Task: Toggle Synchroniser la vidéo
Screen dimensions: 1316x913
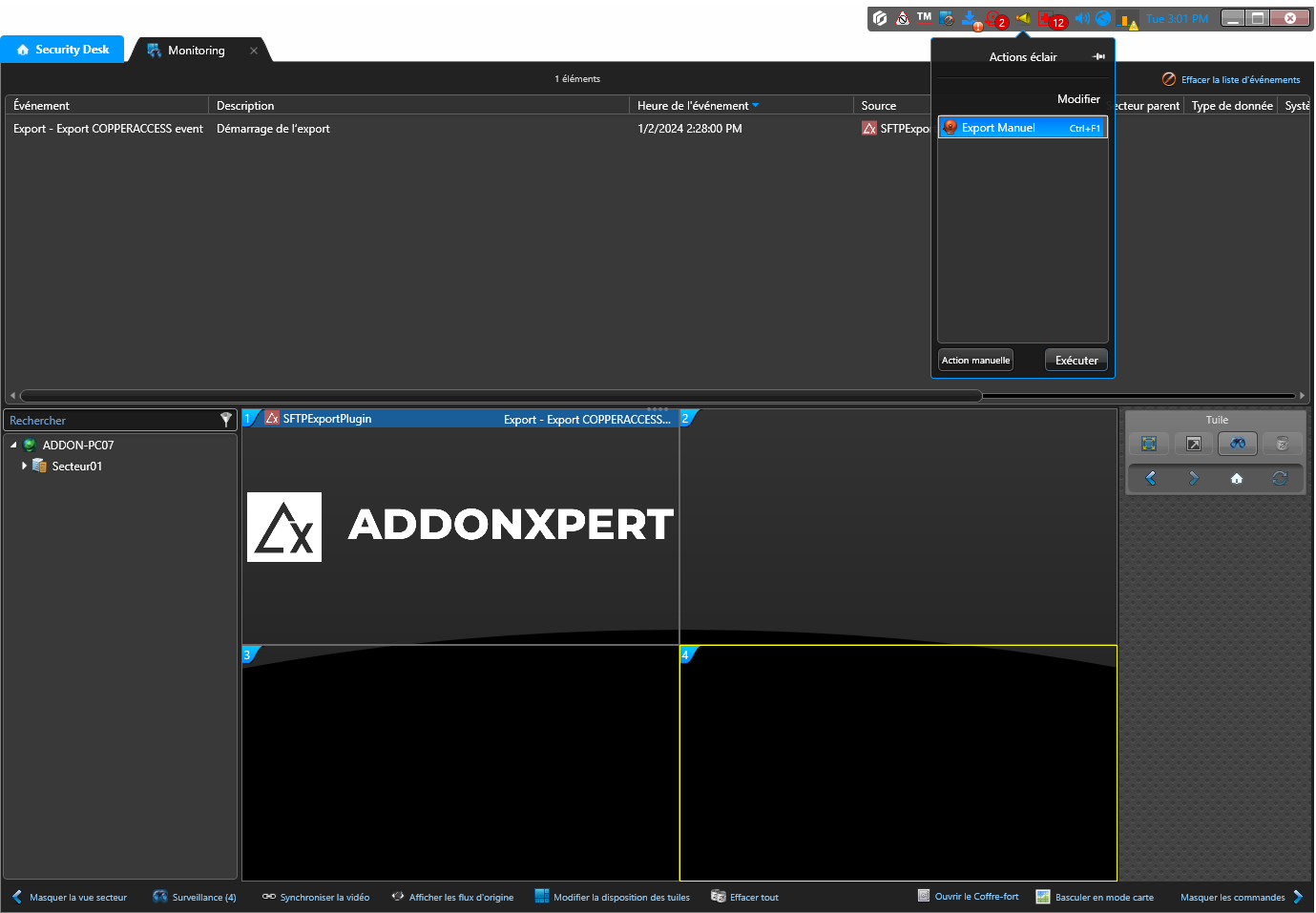Action: pyautogui.click(x=316, y=898)
